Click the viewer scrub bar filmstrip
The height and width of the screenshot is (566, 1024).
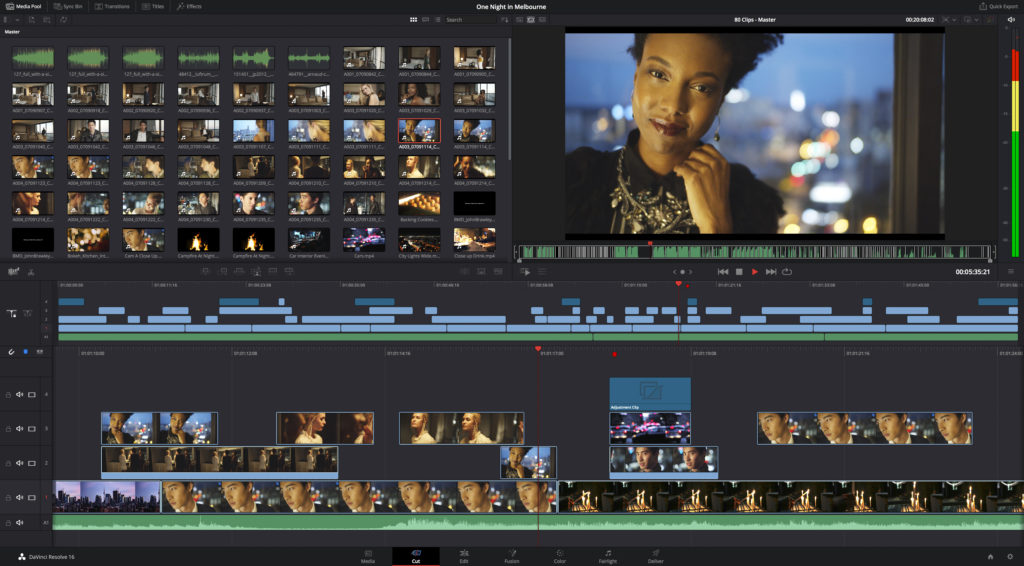tap(756, 251)
